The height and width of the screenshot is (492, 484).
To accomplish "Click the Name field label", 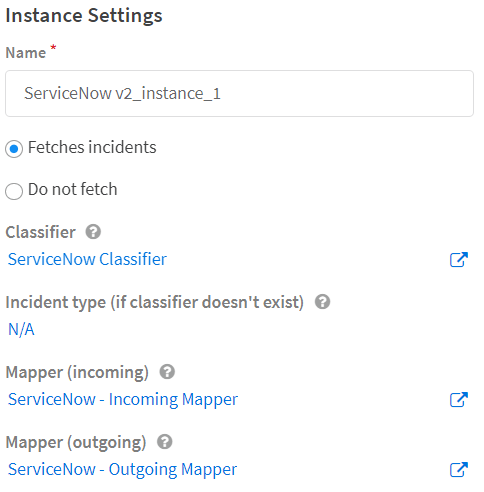I will point(26,53).
